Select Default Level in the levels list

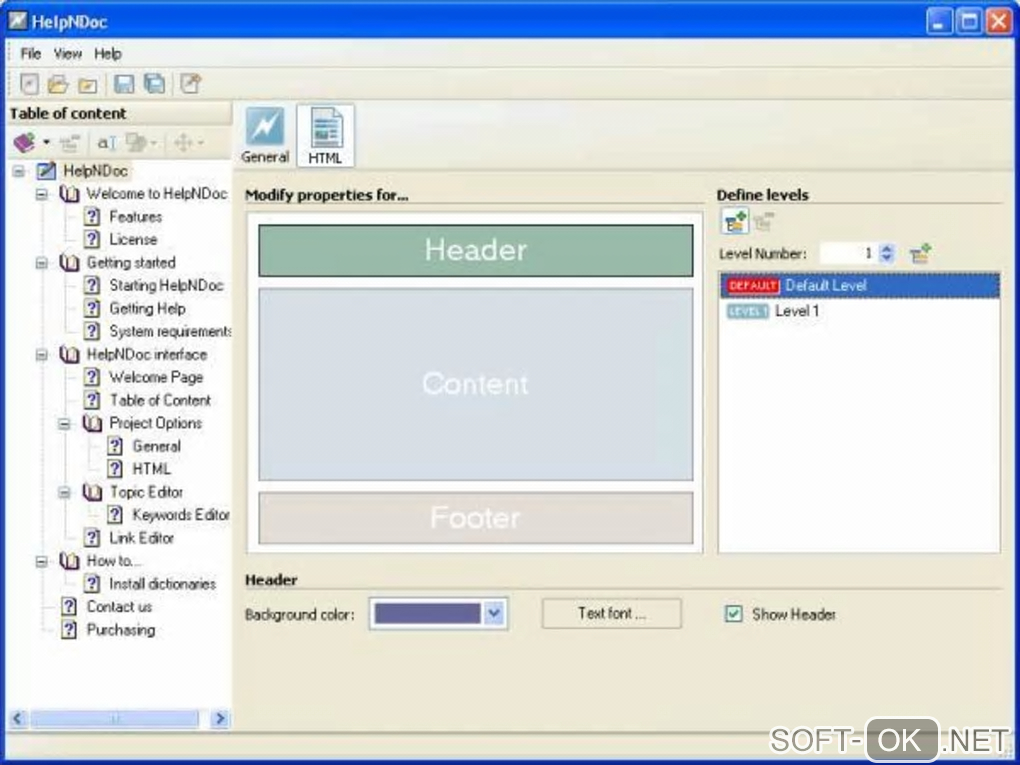[859, 286]
